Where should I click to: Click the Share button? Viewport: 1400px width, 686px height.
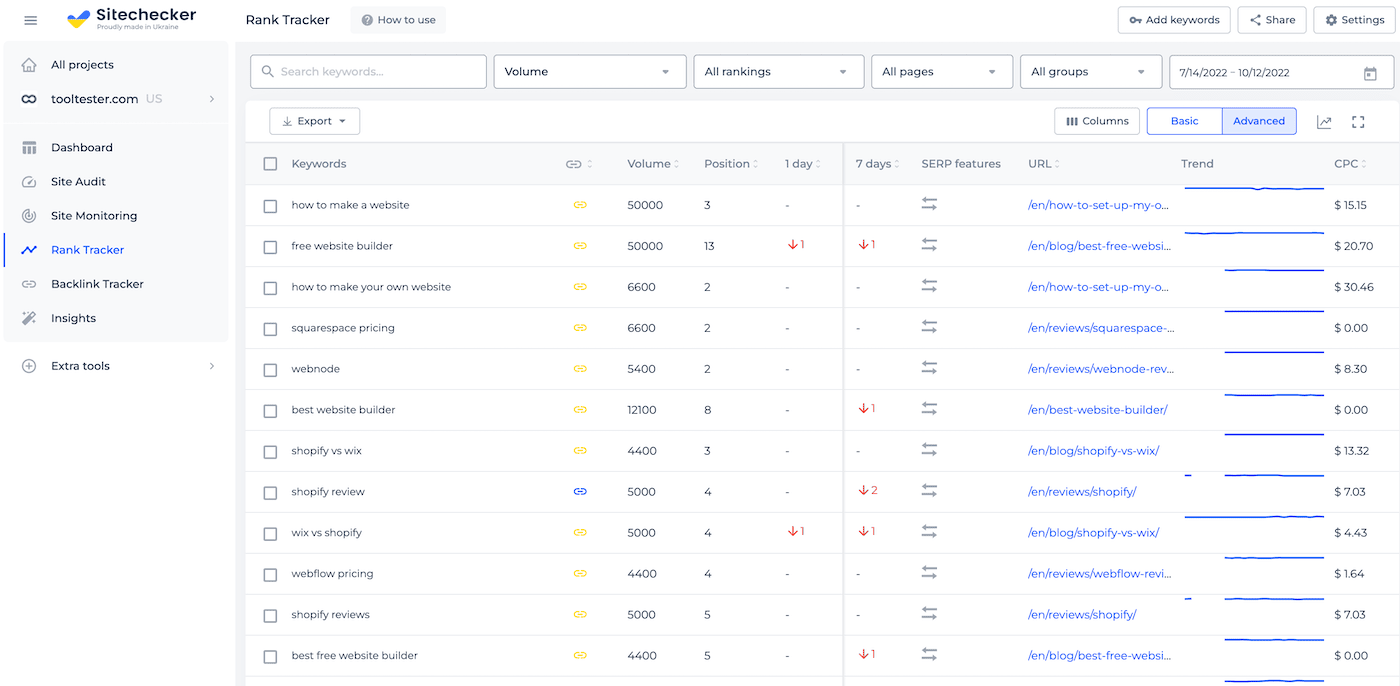point(1272,20)
